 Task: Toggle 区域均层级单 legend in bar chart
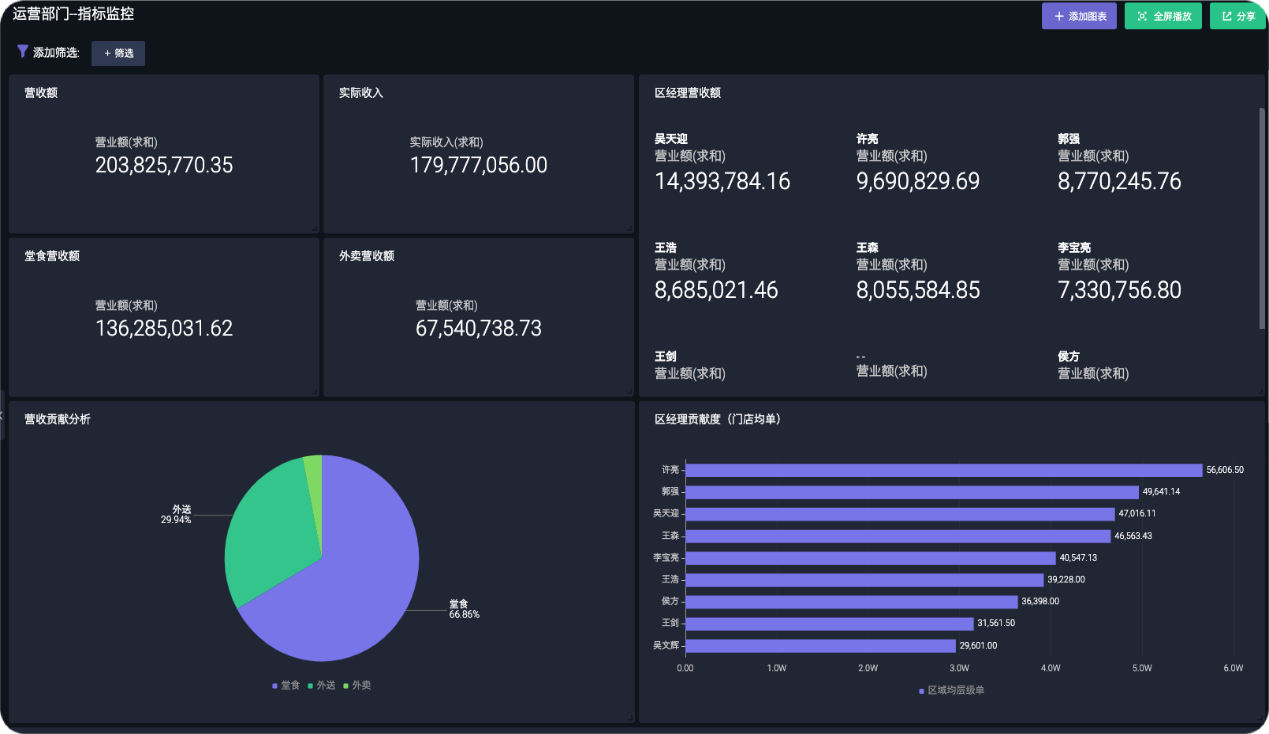[x=951, y=690]
